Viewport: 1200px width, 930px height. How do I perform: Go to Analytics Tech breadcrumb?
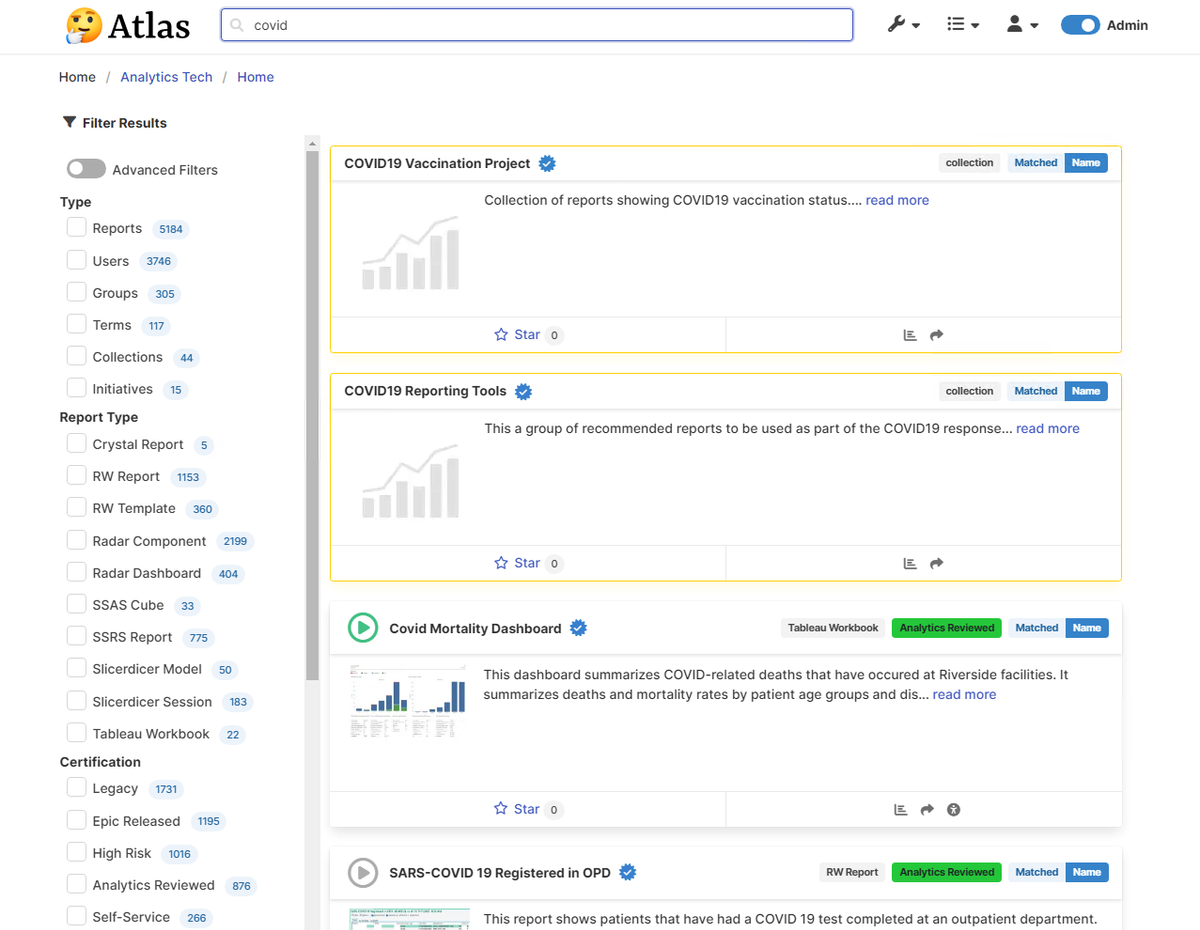pos(166,77)
